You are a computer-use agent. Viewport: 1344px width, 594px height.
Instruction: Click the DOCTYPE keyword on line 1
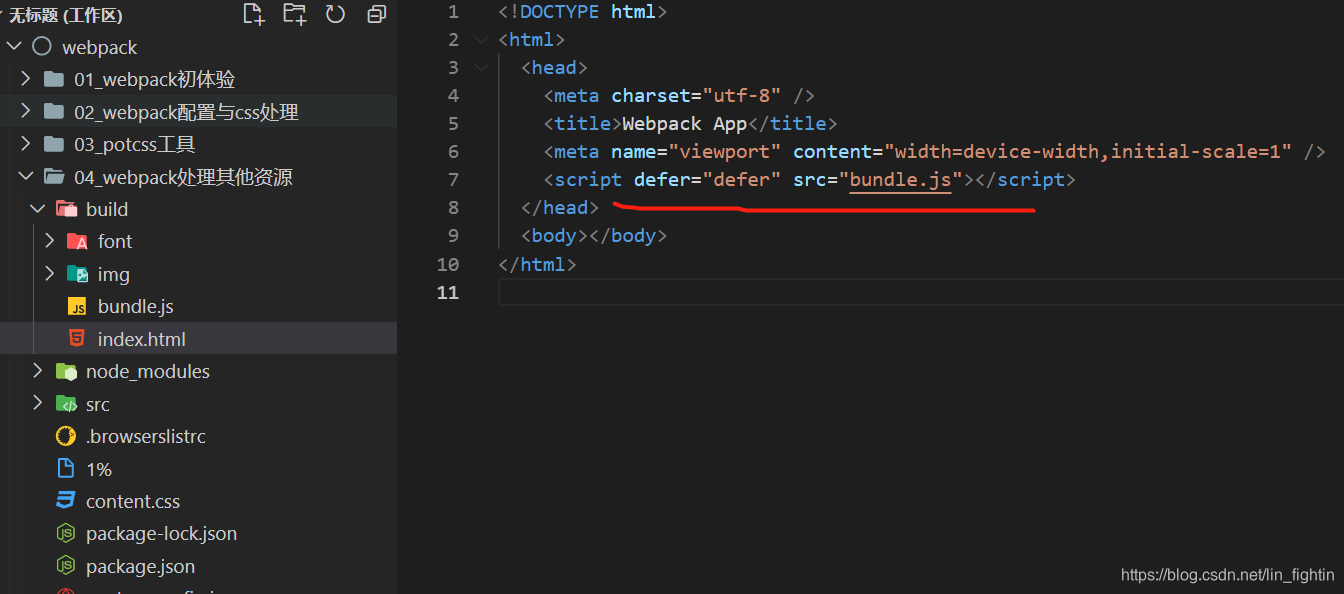click(560, 12)
